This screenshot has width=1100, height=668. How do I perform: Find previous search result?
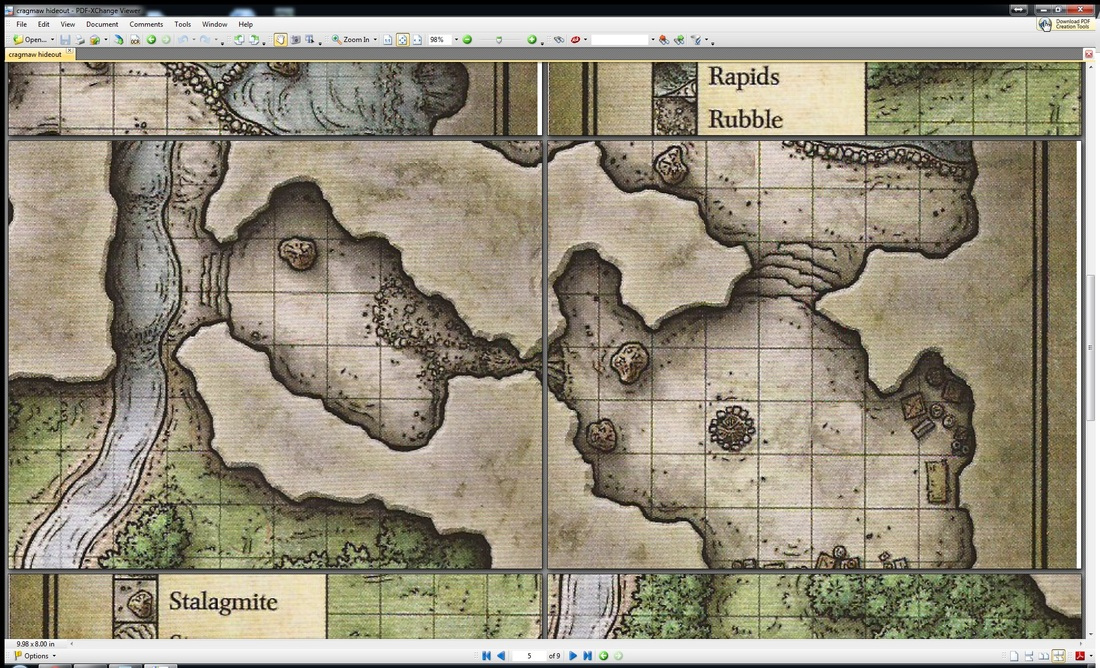[664, 40]
